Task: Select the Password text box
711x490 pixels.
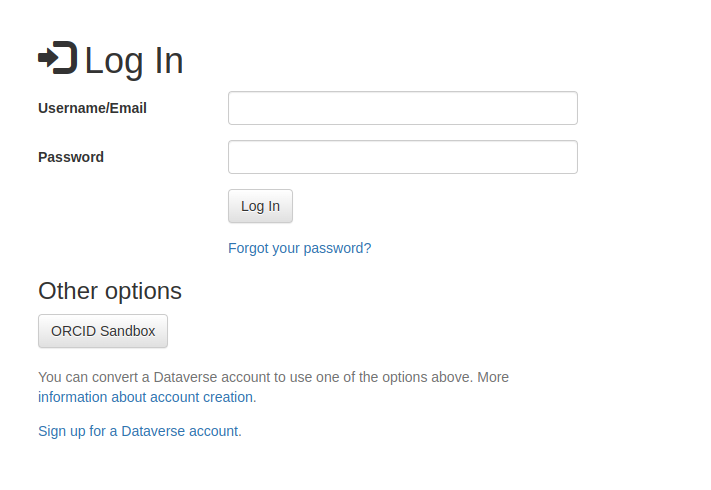Action: [x=402, y=157]
